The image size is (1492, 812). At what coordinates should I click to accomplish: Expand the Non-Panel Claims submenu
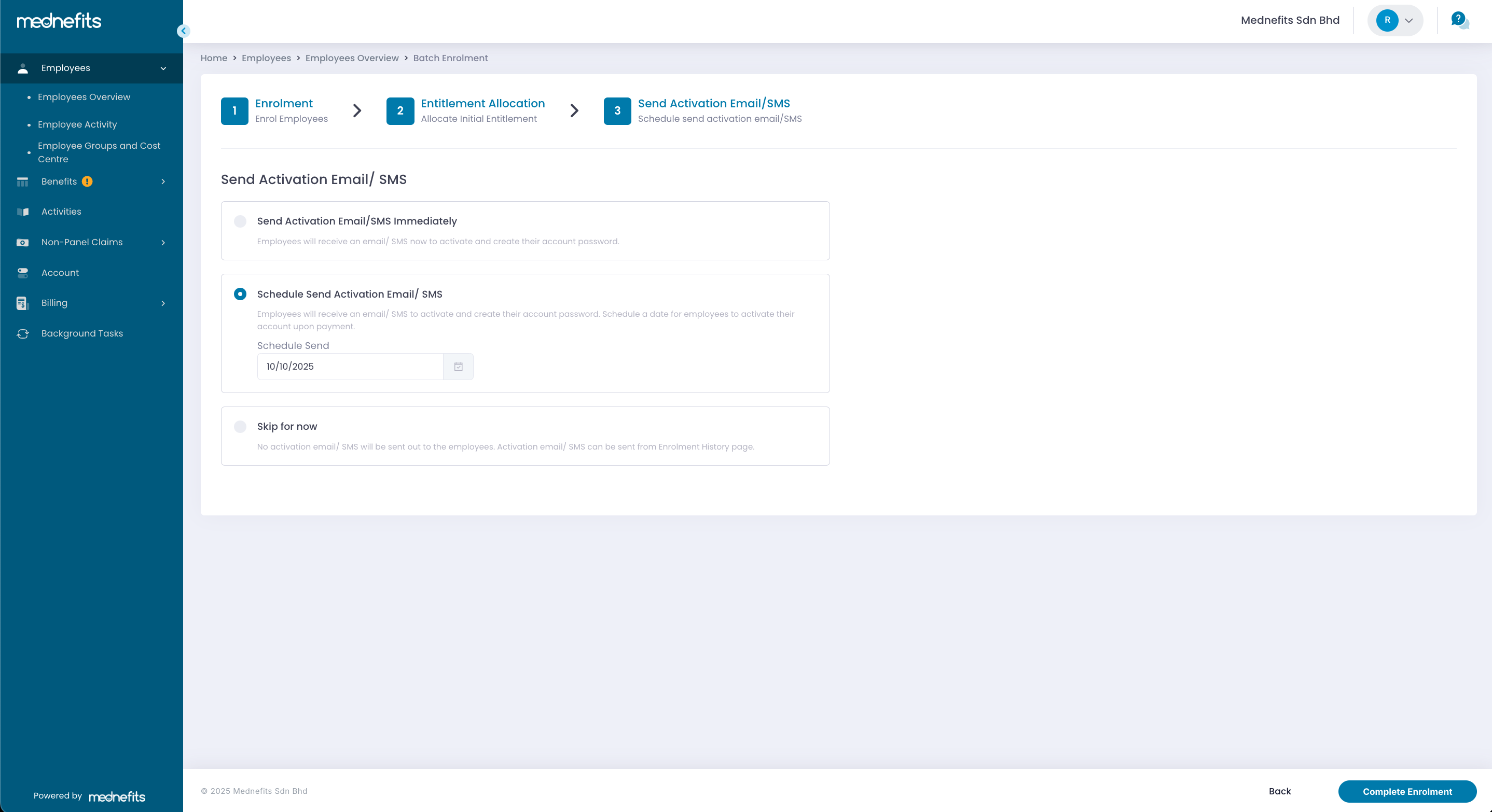tap(163, 243)
